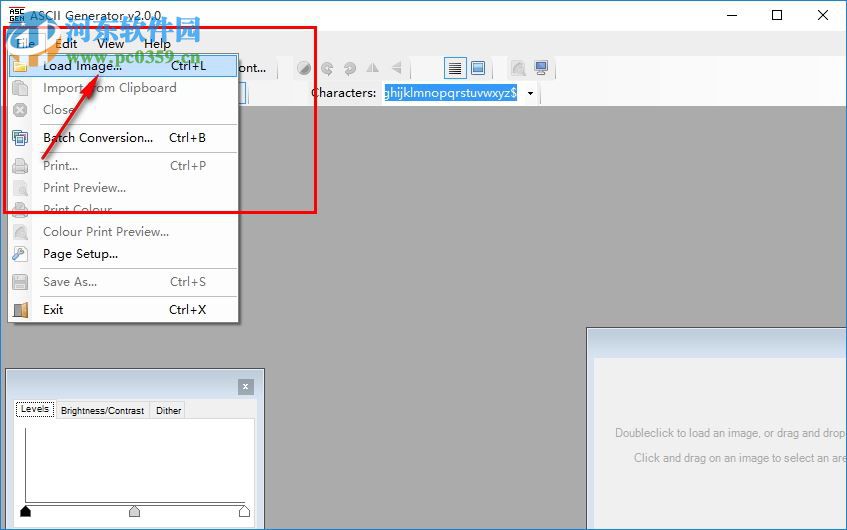This screenshot has width=847, height=530.
Task: Click the grey midpoint levels slider
Action: 135,511
